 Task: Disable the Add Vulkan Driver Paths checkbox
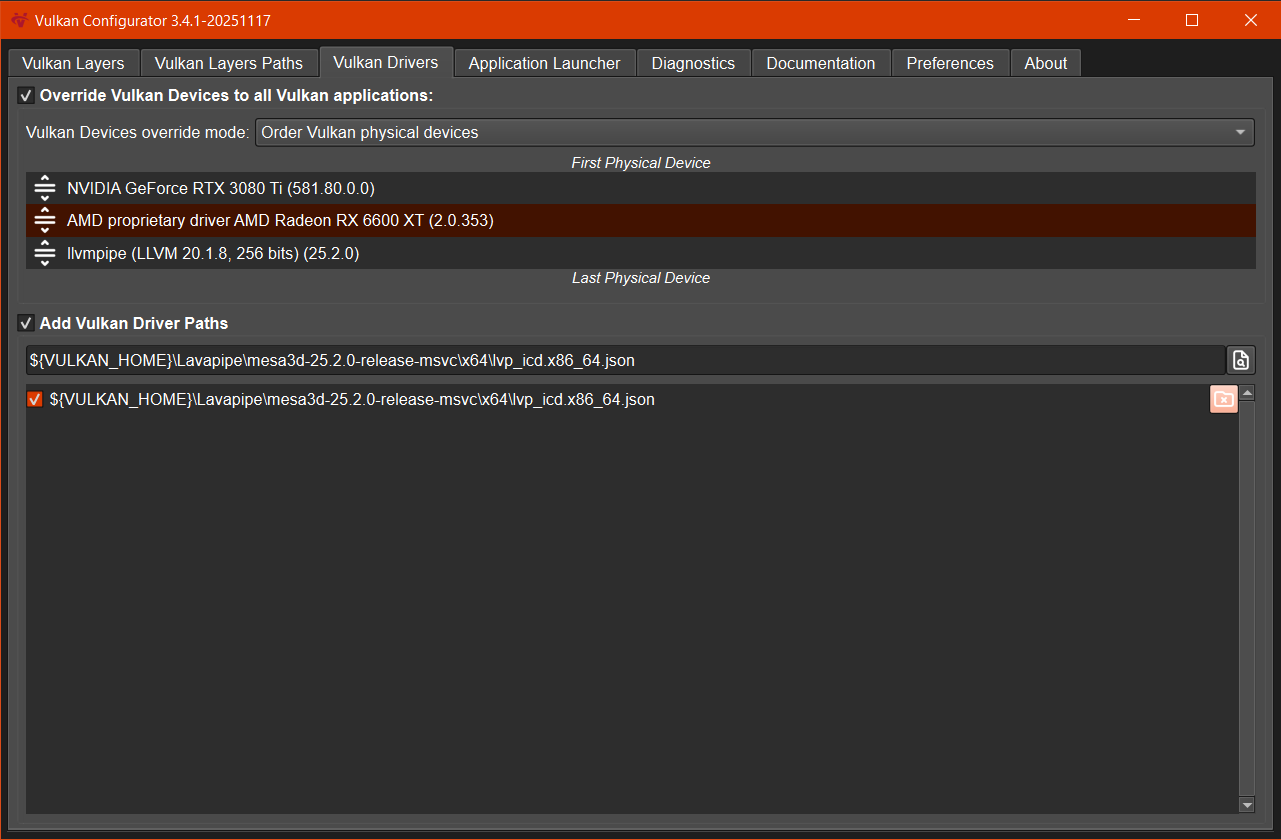click(x=26, y=324)
